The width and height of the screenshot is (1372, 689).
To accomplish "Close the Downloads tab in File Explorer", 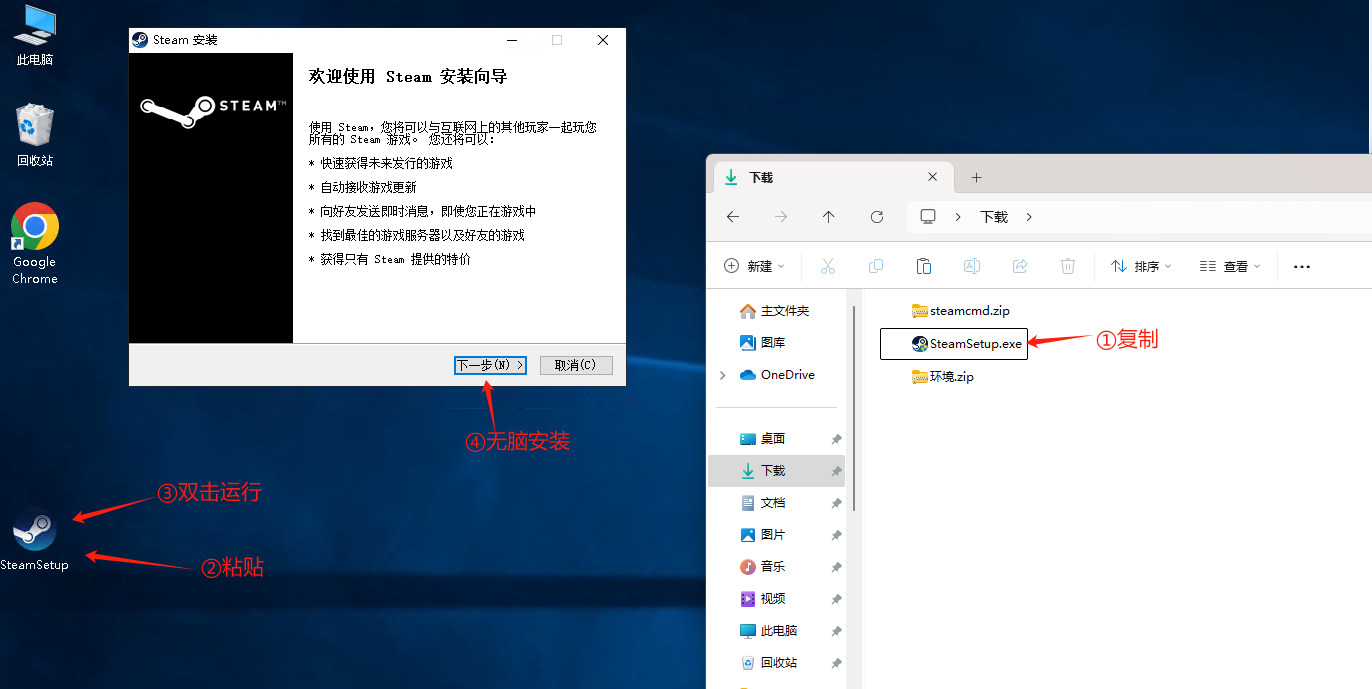I will click(x=933, y=177).
